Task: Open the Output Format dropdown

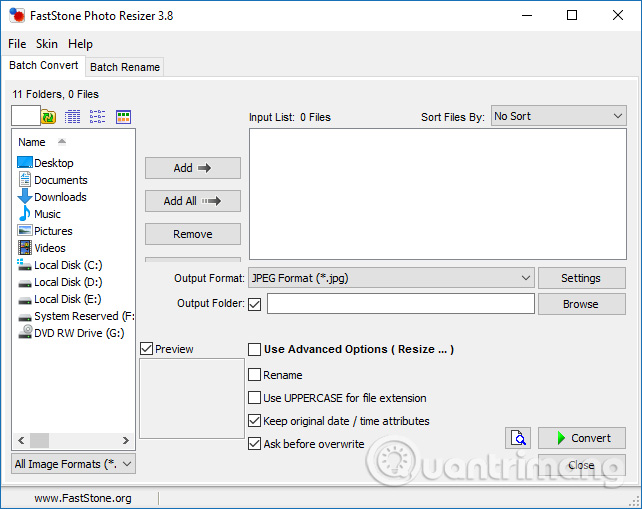Action: pos(391,278)
